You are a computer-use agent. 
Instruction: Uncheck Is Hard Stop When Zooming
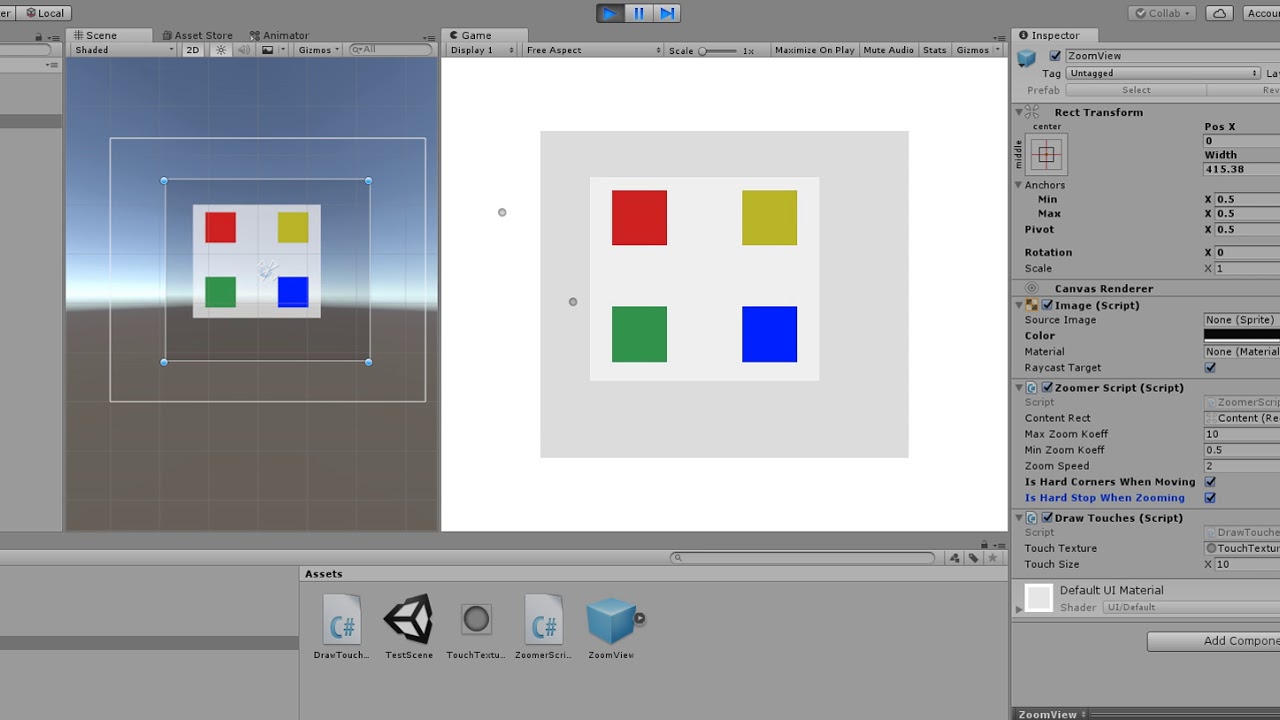click(1210, 497)
